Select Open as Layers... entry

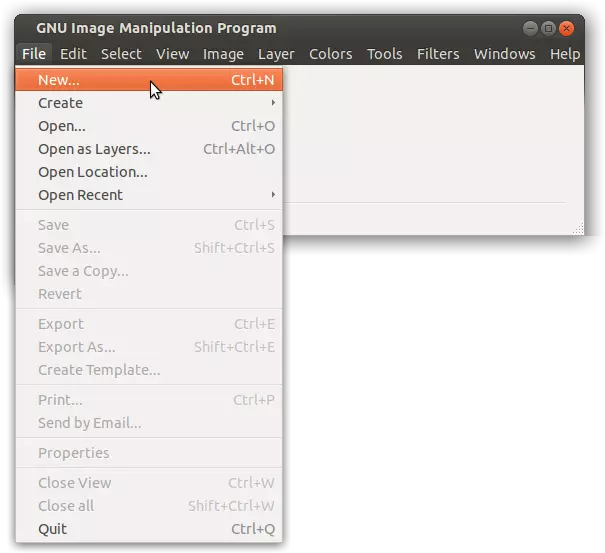point(149,149)
